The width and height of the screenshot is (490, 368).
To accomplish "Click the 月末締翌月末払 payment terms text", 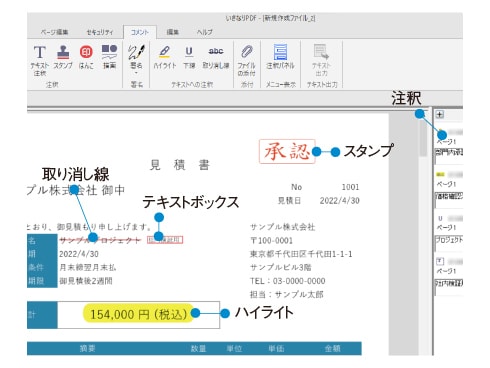I will click(88, 267).
